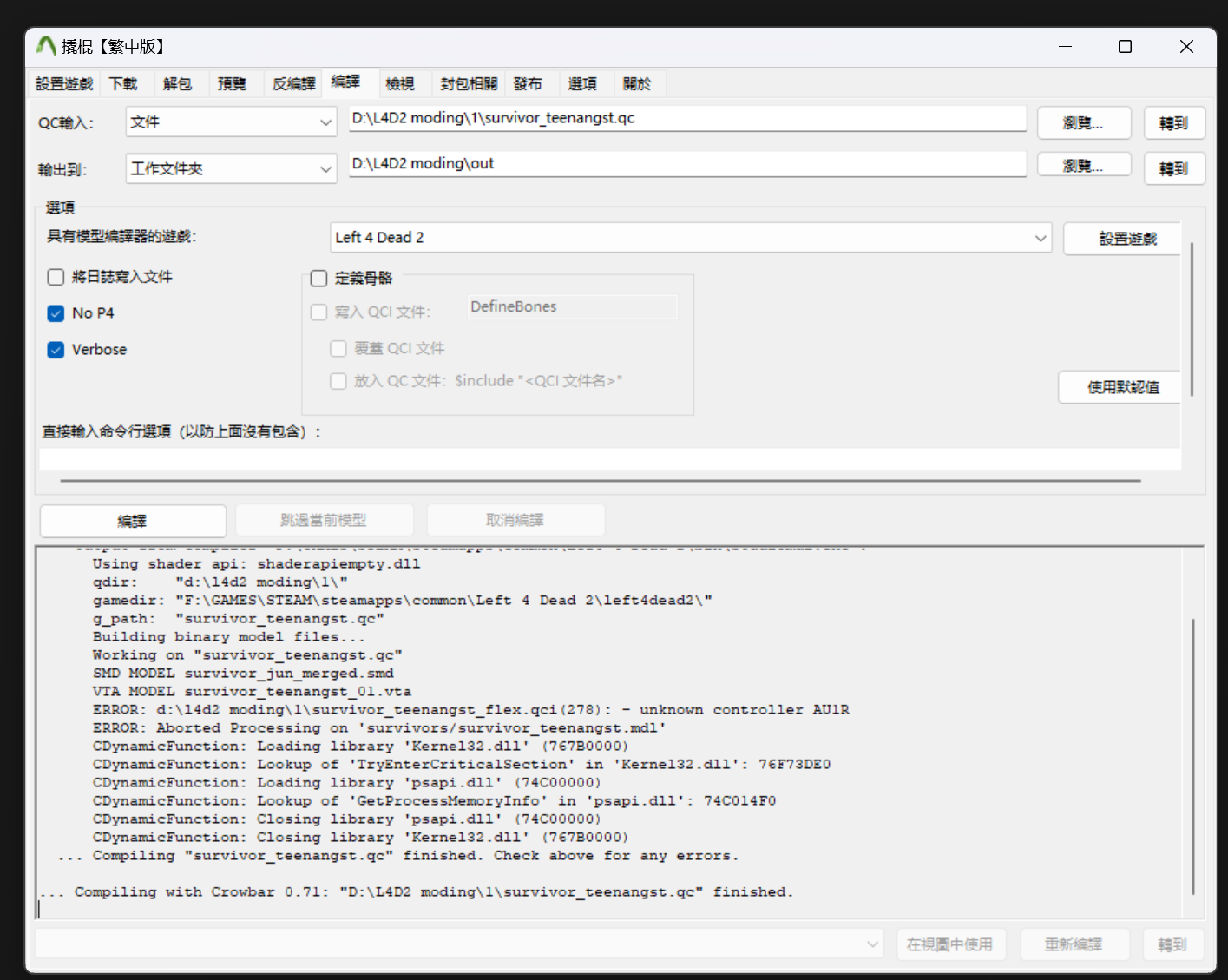Open the 檢視 tab
The image size is (1228, 980).
[400, 84]
